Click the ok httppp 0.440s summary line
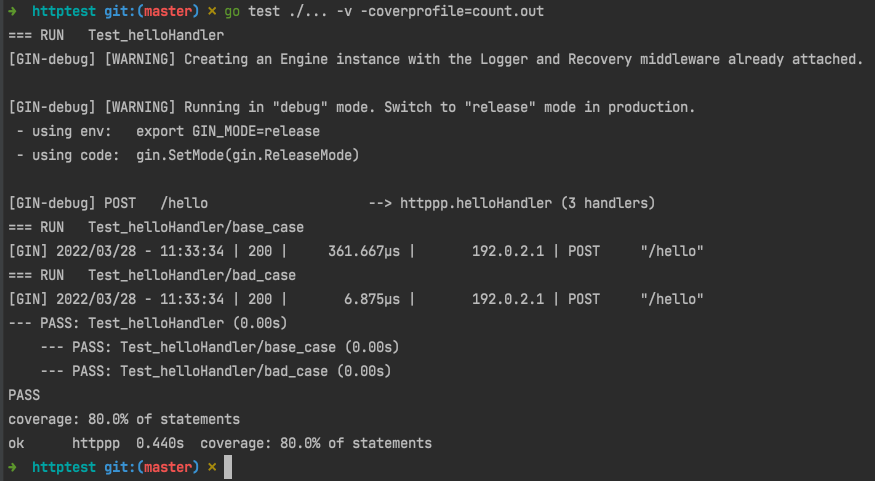This screenshot has width=875, height=481. click(219, 443)
